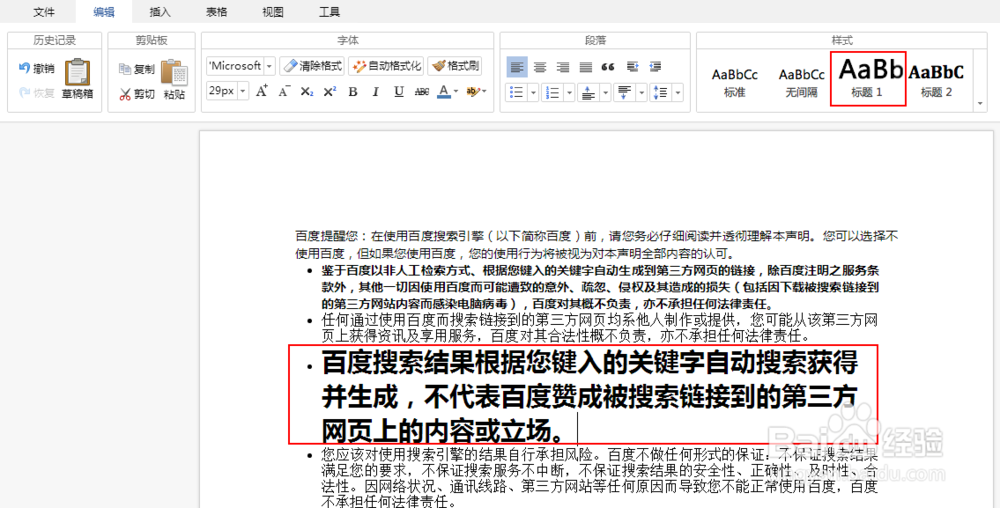Select the 编辑 tab
Screen dimensions: 1000x508
[104, 11]
